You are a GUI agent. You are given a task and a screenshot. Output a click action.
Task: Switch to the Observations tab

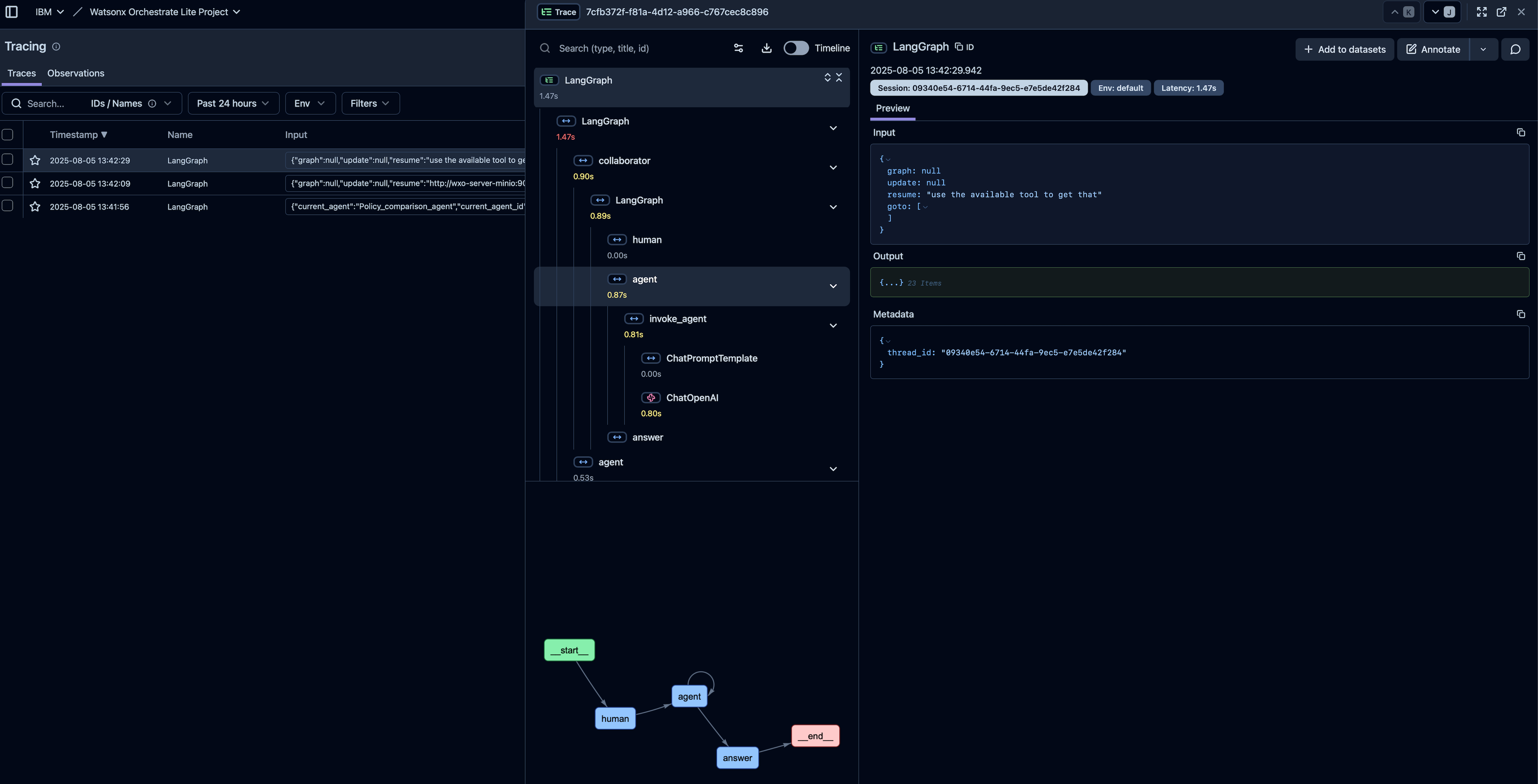(x=76, y=74)
